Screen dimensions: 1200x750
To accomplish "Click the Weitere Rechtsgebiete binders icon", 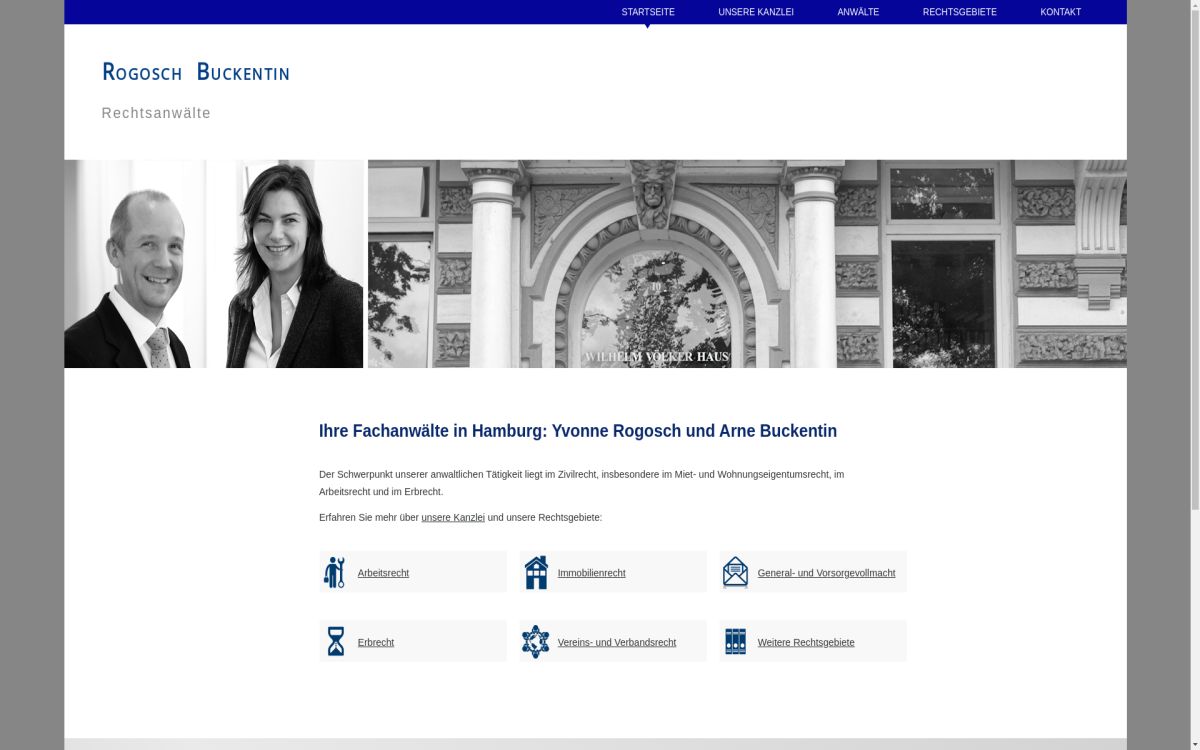I will [735, 642].
